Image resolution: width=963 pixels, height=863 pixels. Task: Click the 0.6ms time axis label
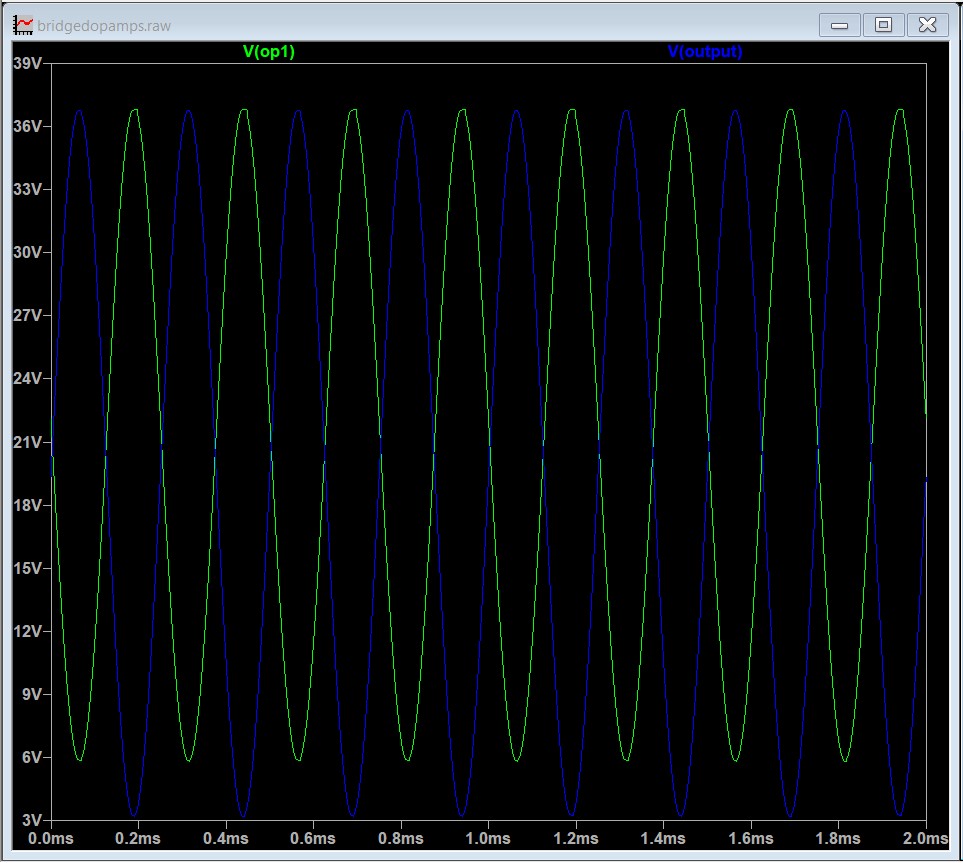coord(313,838)
